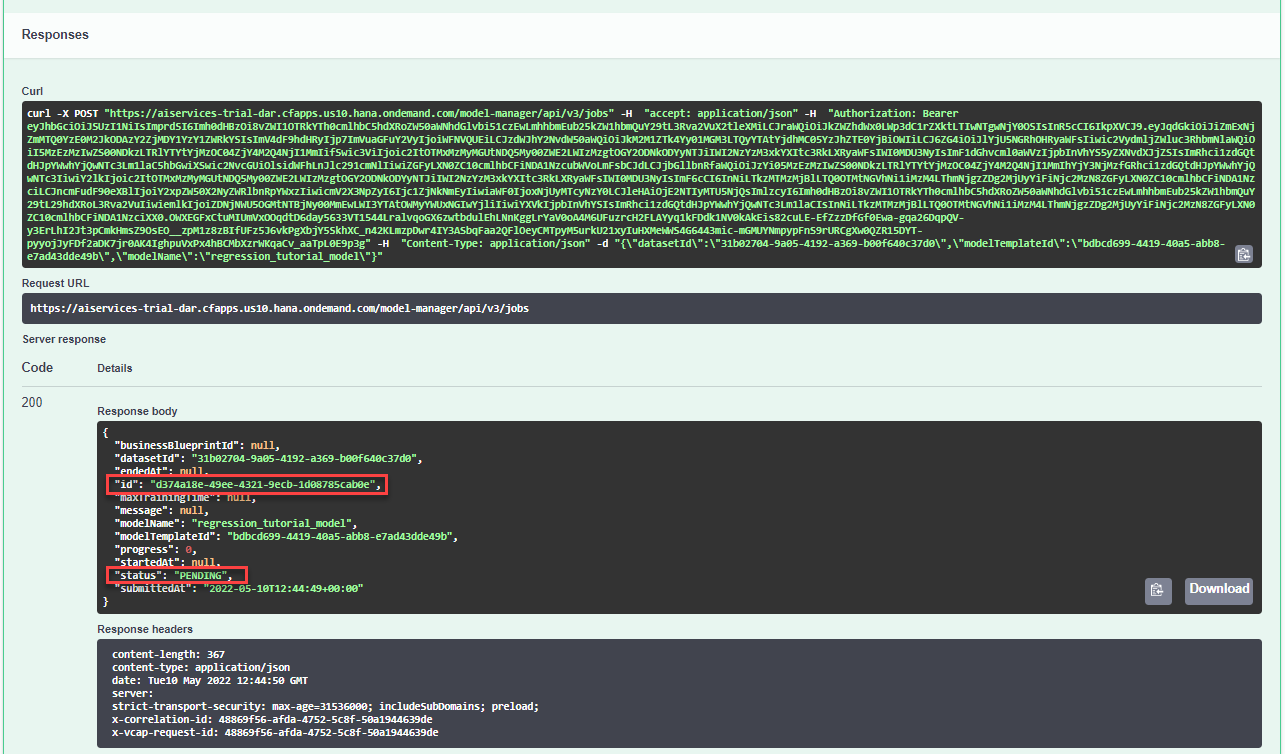This screenshot has width=1285, height=754.
Task: Click the datasetId value in response body
Action: pyautogui.click(x=305, y=458)
